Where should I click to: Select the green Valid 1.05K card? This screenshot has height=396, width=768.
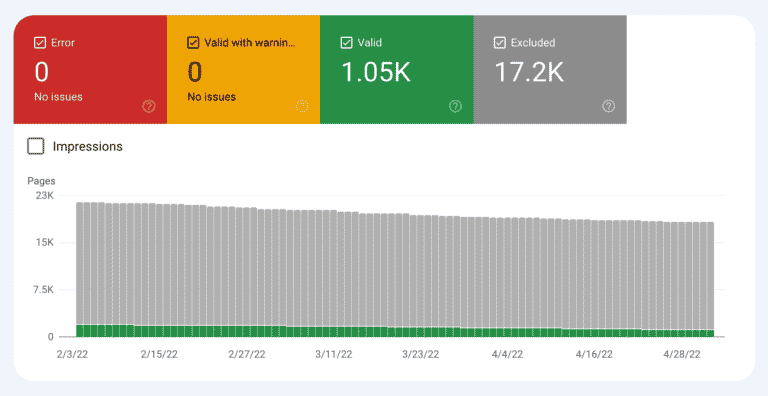click(397, 69)
